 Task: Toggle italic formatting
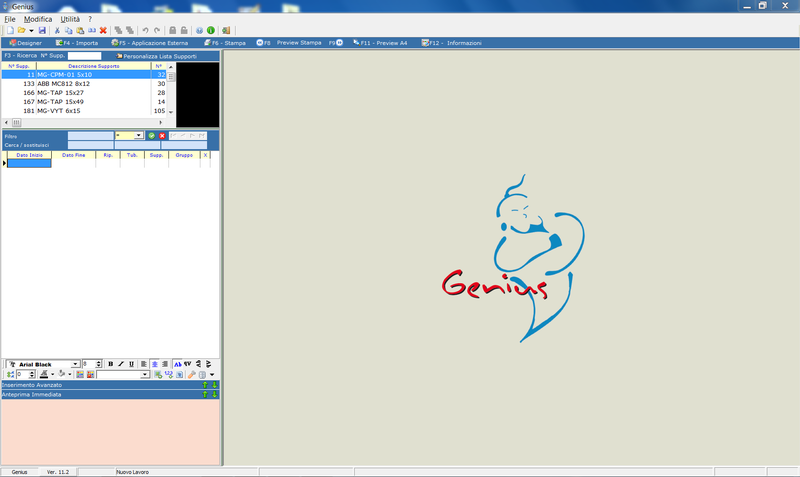click(121, 364)
